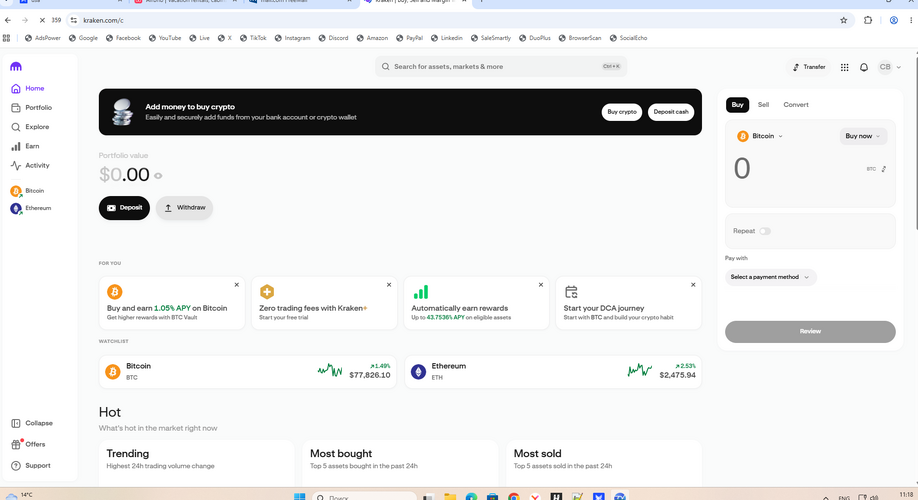Viewport: 918px width, 500px height.
Task: Open the YouTube bookmark
Action: point(165,38)
